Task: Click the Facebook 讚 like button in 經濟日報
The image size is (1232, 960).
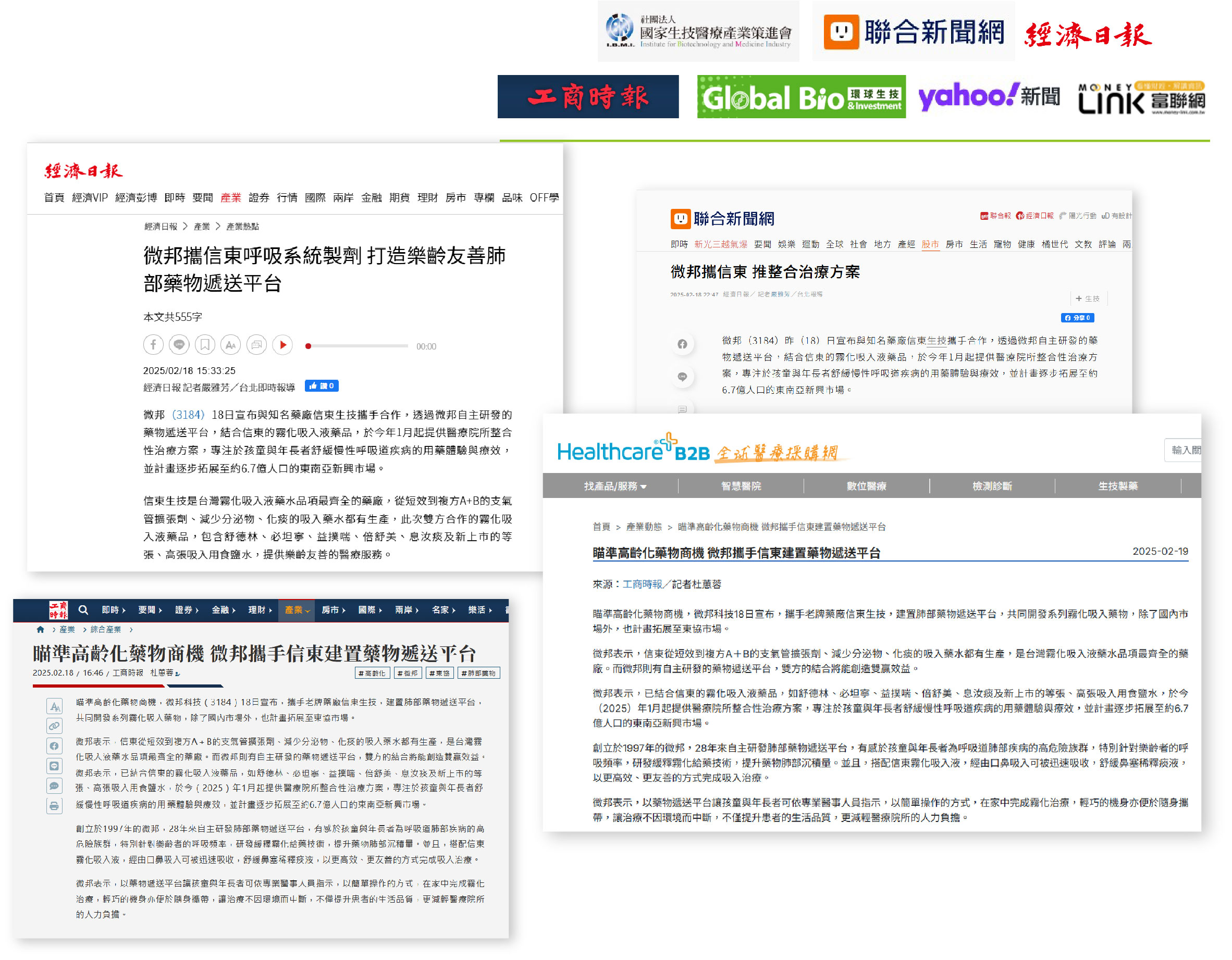Action: pos(322,386)
